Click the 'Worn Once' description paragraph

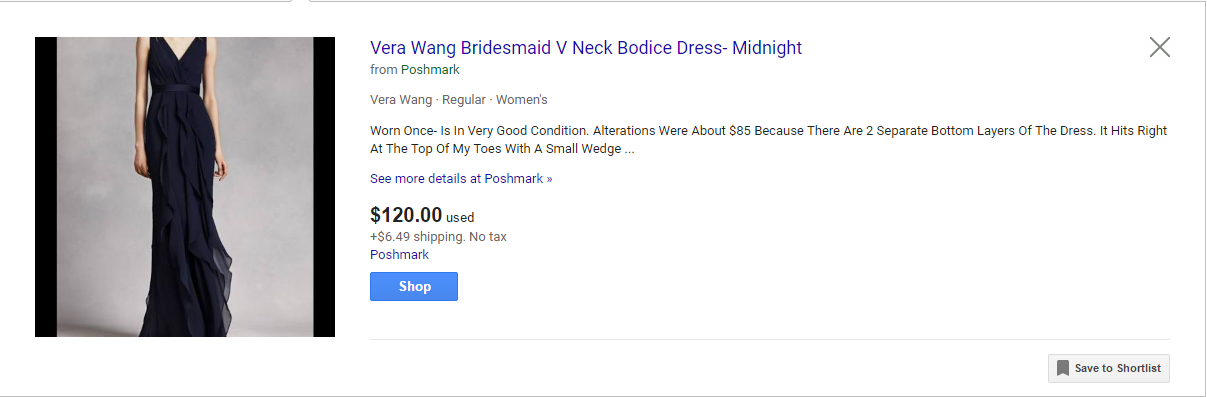pyautogui.click(x=769, y=140)
